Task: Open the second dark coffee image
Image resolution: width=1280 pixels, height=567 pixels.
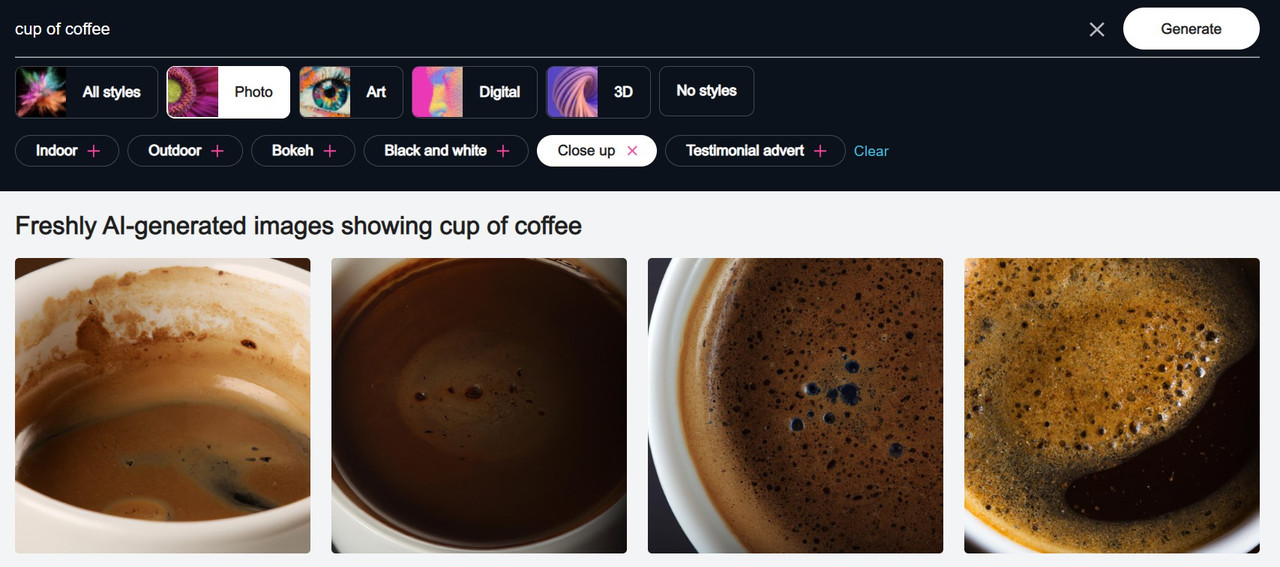Action: tap(479, 405)
